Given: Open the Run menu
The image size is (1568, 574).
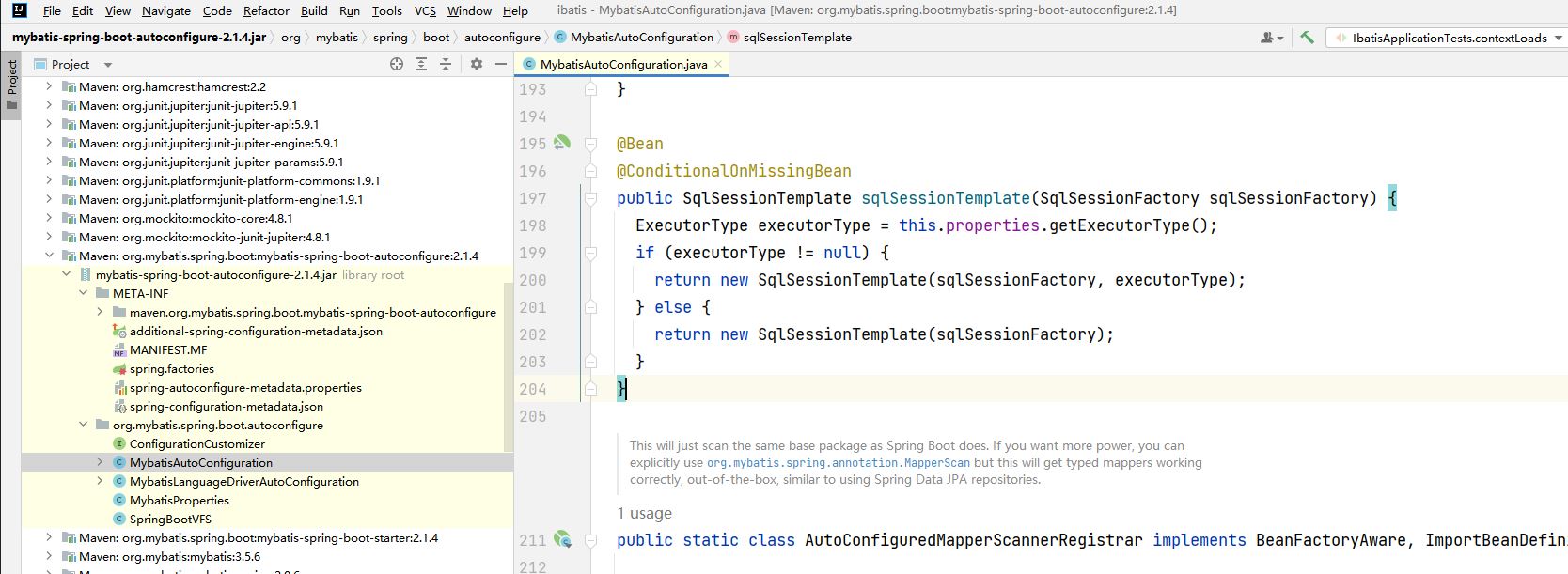Looking at the screenshot, I should [350, 10].
